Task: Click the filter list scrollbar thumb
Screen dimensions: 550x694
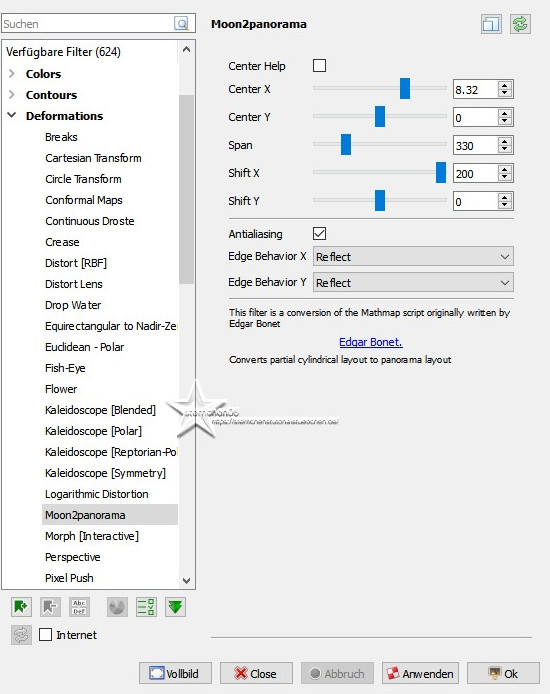Action: click(x=186, y=189)
